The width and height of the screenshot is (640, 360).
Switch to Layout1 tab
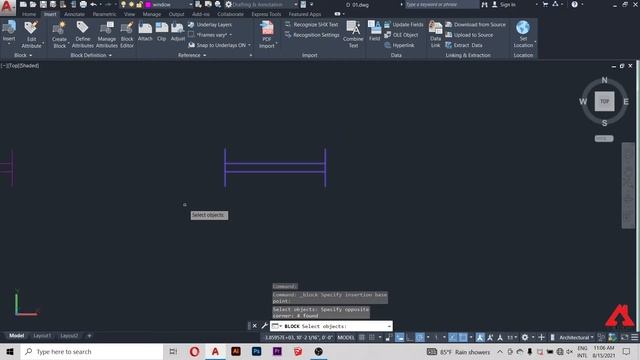tap(42, 336)
